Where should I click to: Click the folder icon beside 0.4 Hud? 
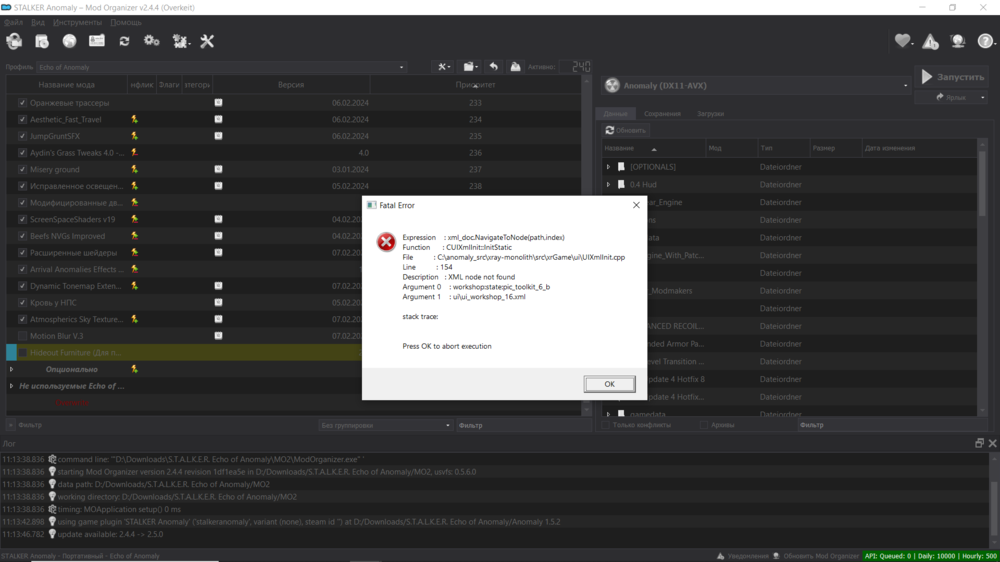[x=621, y=184]
